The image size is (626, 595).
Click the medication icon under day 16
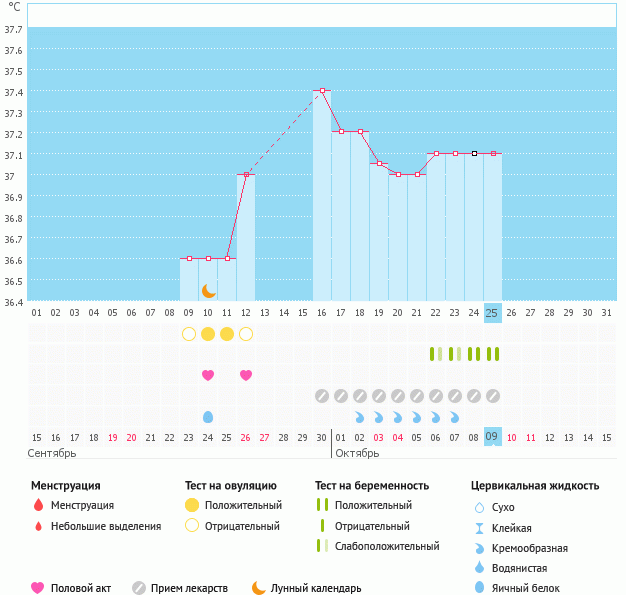tap(322, 396)
